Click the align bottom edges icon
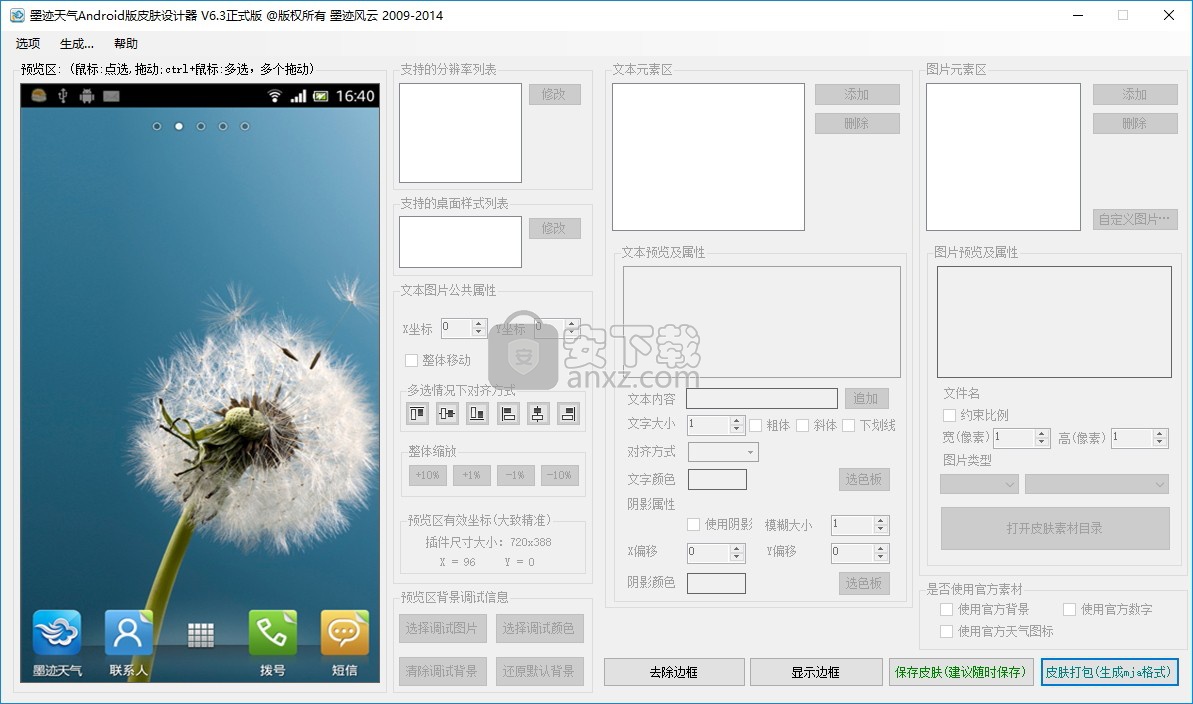This screenshot has height=704, width=1193. [477, 413]
